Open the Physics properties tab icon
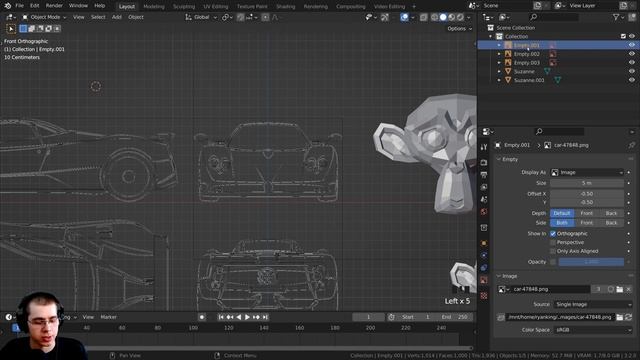 [x=484, y=256]
